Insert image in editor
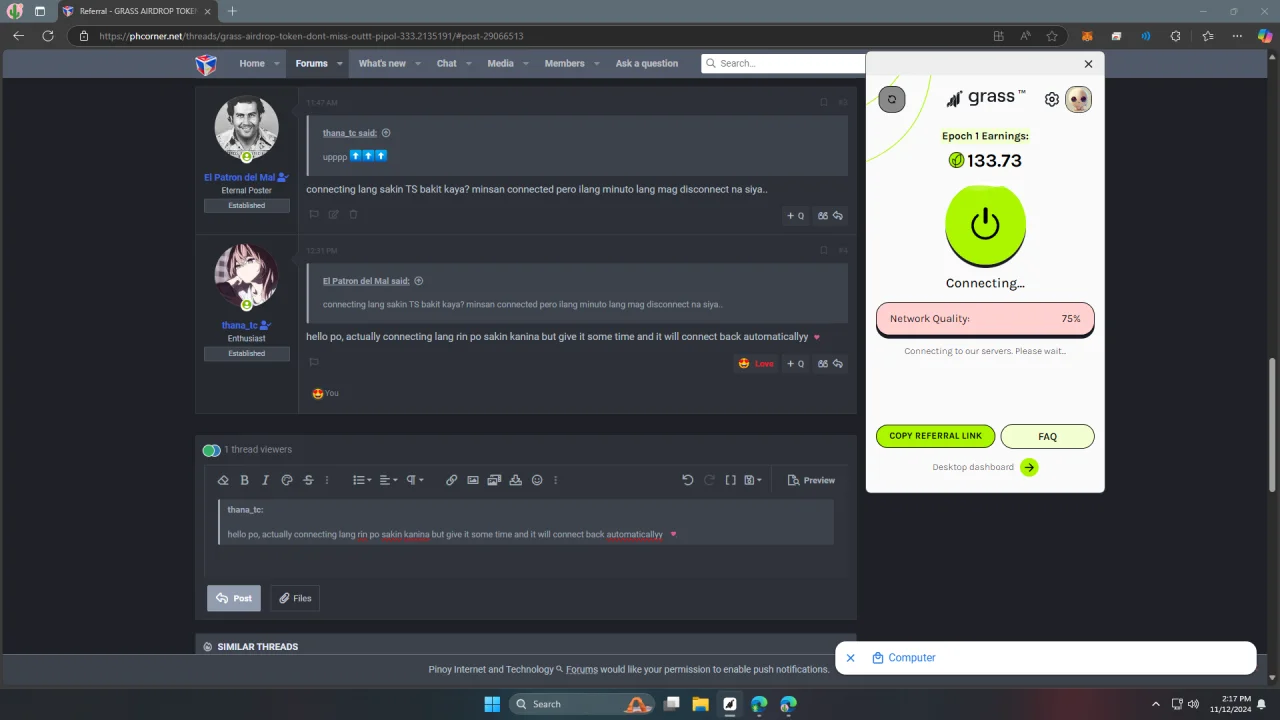This screenshot has height=720, width=1280. [x=473, y=480]
